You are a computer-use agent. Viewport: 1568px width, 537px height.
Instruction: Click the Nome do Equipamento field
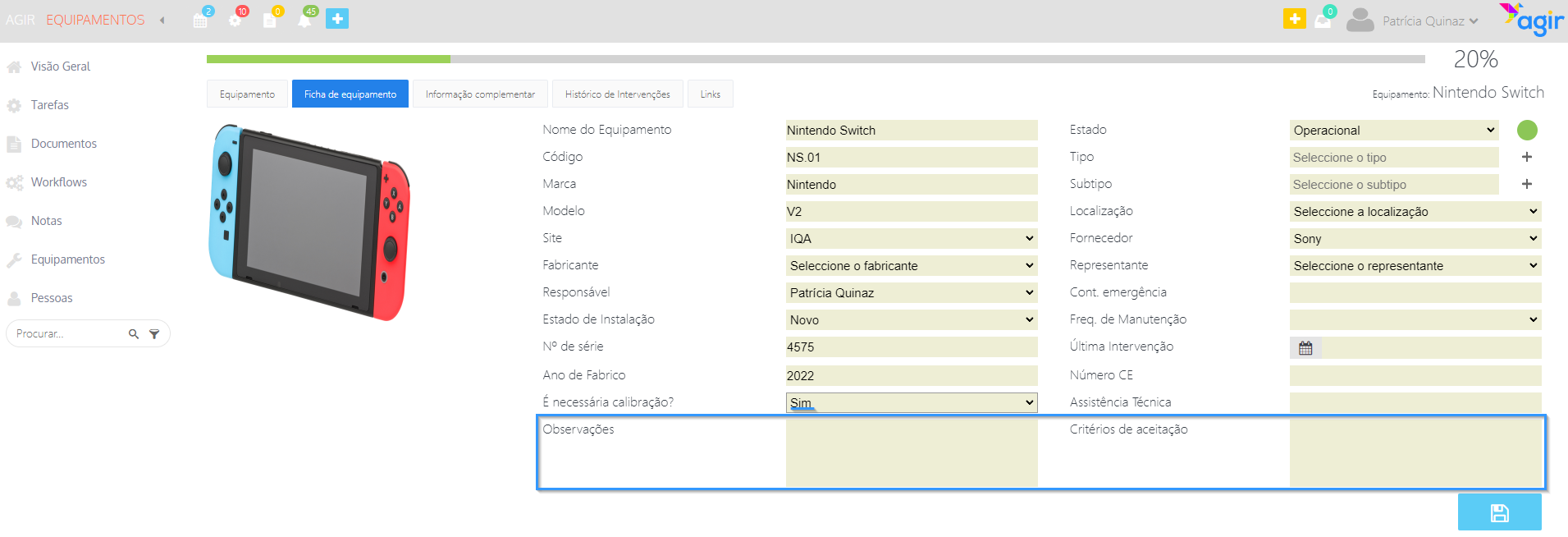coord(912,130)
